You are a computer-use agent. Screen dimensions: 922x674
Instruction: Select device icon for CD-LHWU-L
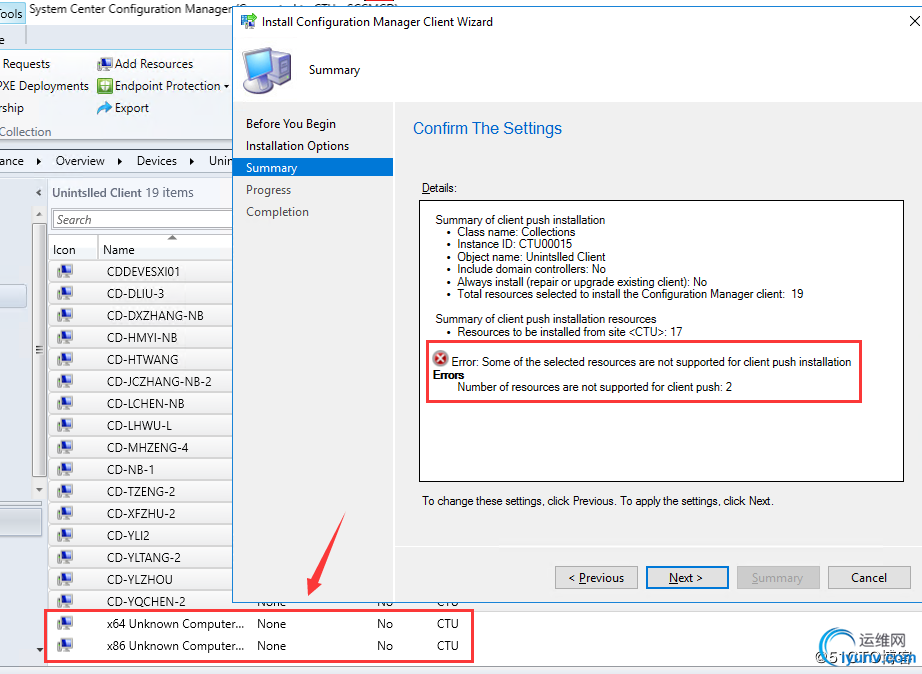tap(65, 425)
